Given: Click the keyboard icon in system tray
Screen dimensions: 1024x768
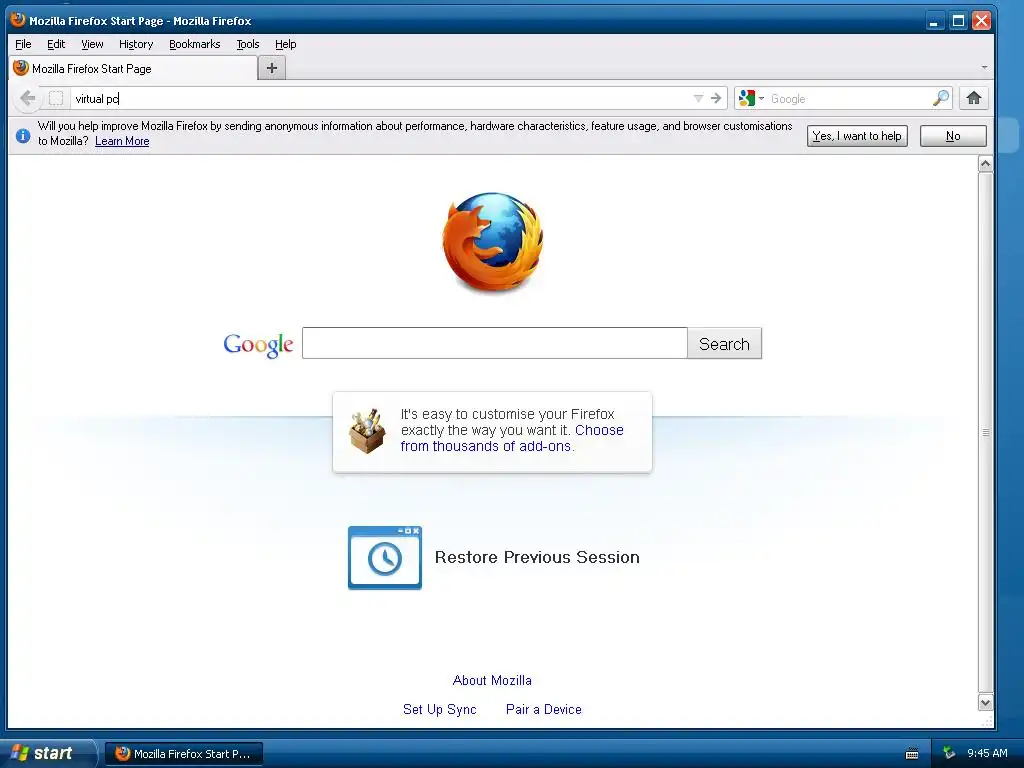Looking at the screenshot, I should point(912,754).
